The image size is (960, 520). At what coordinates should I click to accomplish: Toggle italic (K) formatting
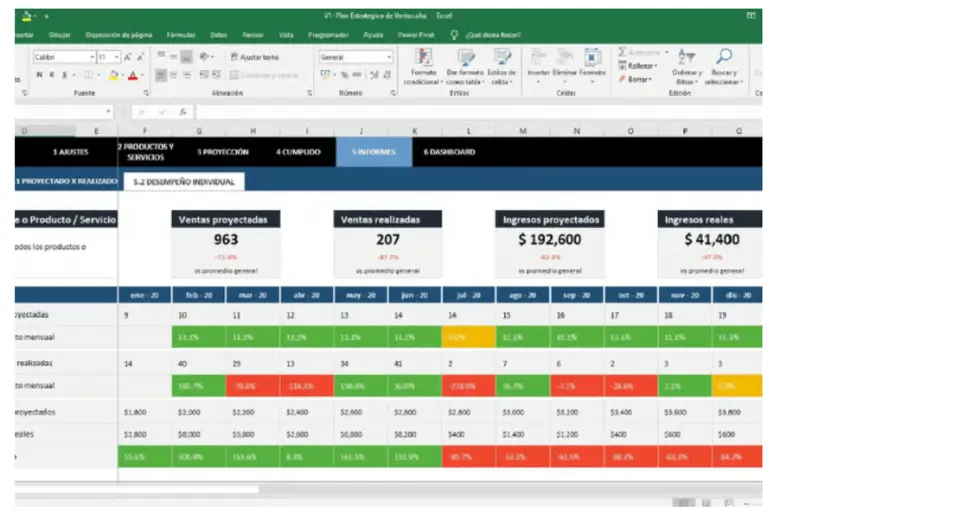[52, 75]
